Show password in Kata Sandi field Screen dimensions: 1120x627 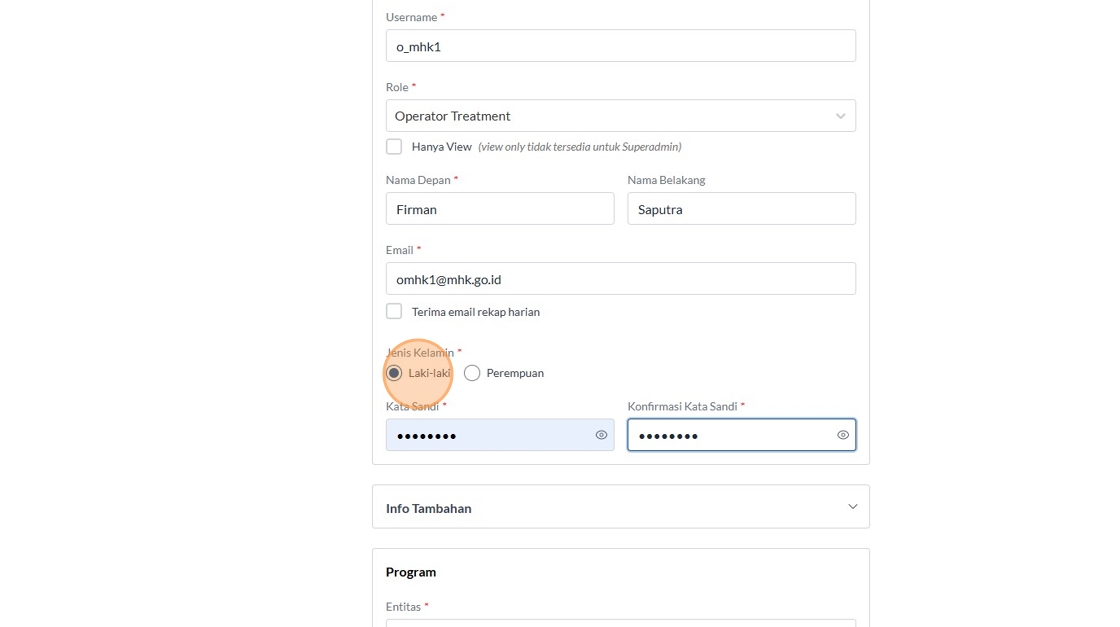coord(601,435)
